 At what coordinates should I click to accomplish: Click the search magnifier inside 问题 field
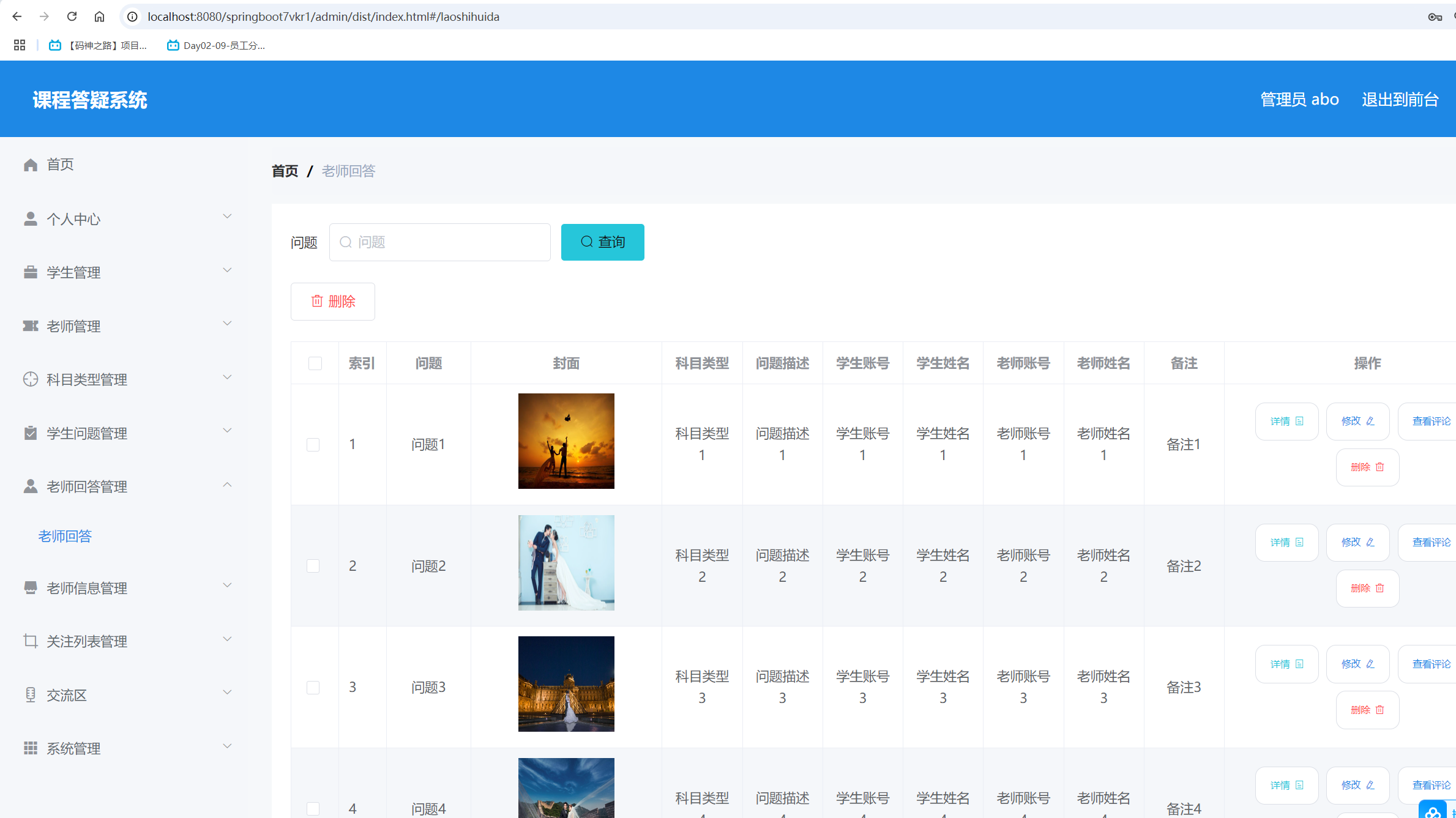(x=346, y=242)
